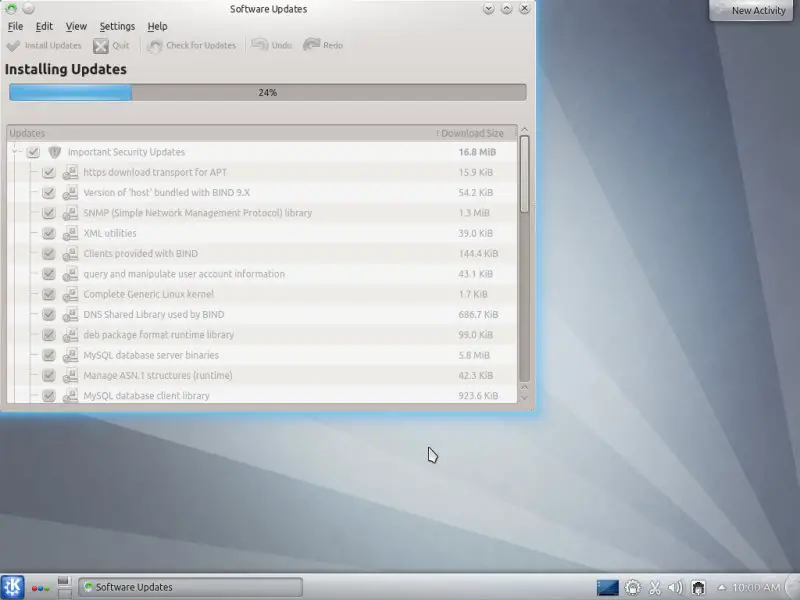Open the Edit menu
Viewport: 800px width, 600px height.
(44, 27)
